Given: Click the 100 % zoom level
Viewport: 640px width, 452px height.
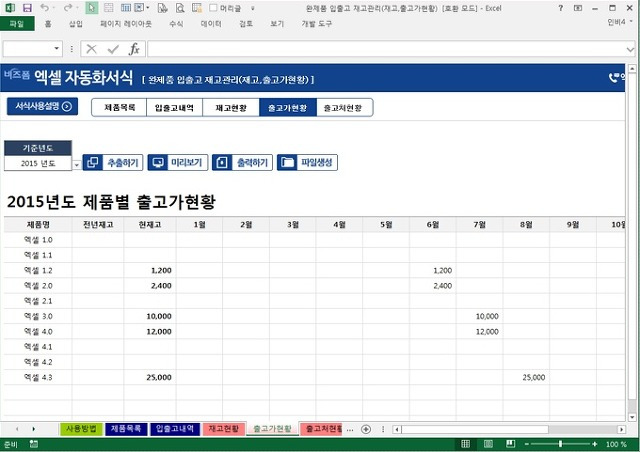Looking at the screenshot, I should (616, 444).
